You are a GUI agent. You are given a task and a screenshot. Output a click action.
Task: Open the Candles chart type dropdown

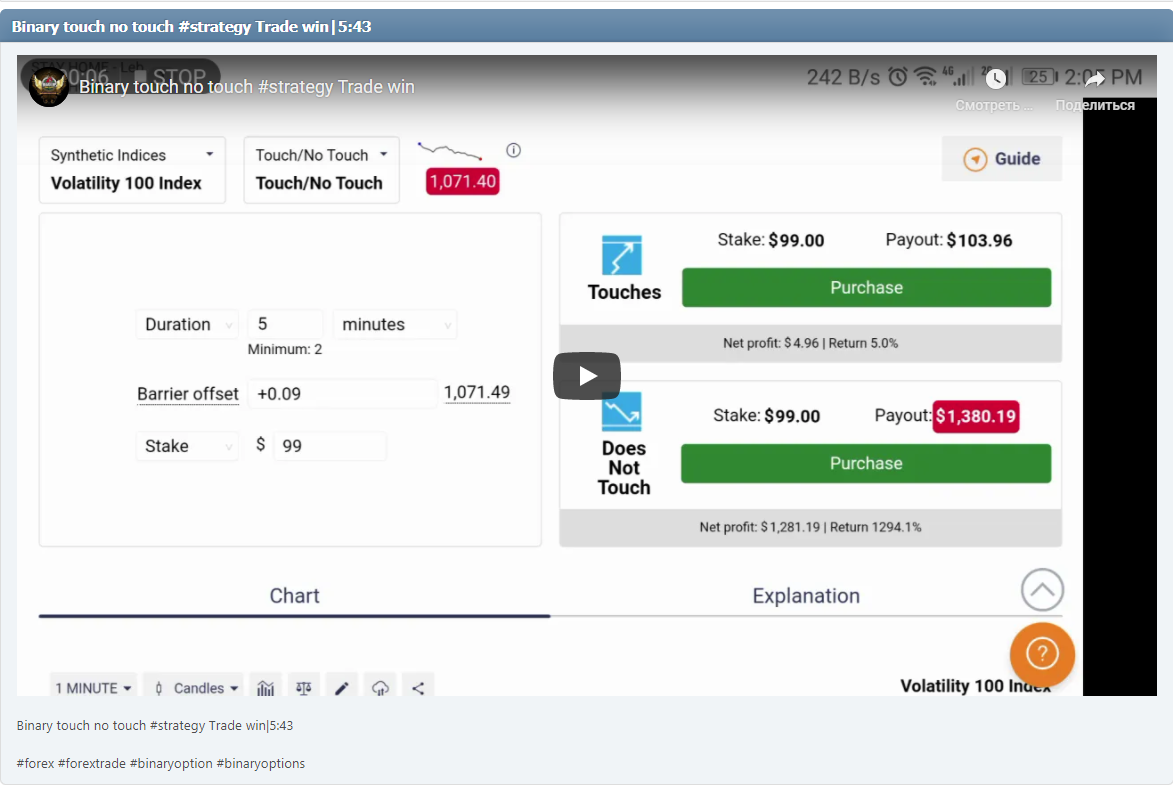[196, 688]
